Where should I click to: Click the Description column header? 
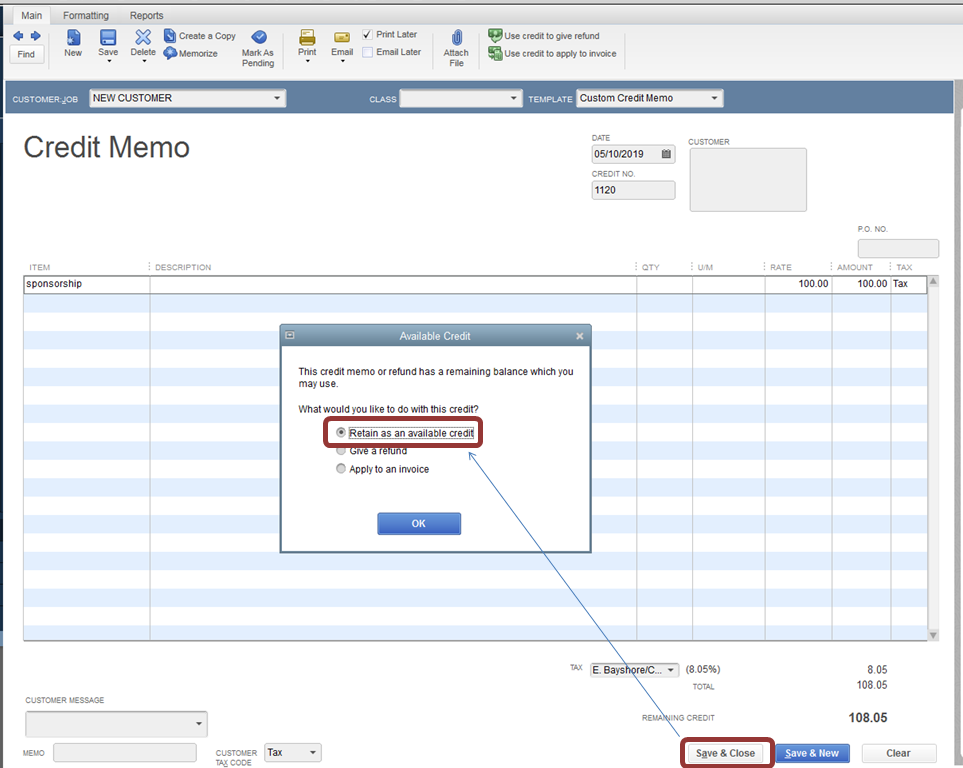[183, 267]
